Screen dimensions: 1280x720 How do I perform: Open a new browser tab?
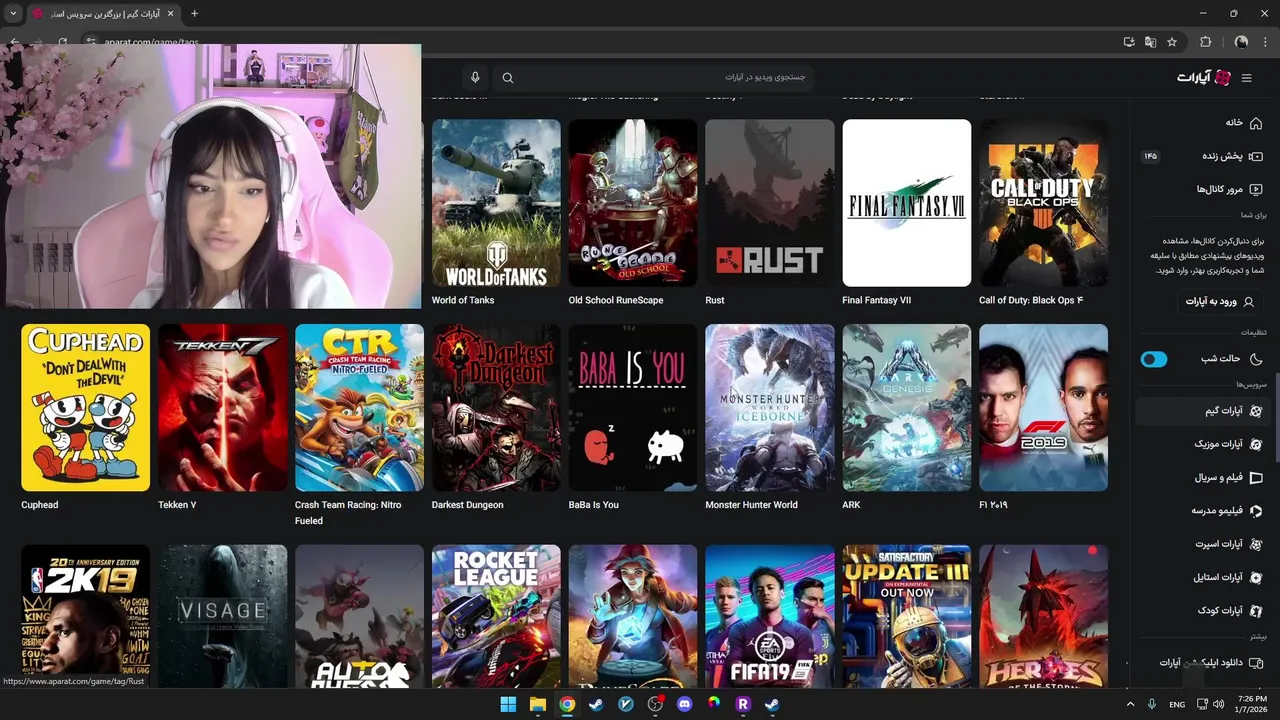pos(194,13)
